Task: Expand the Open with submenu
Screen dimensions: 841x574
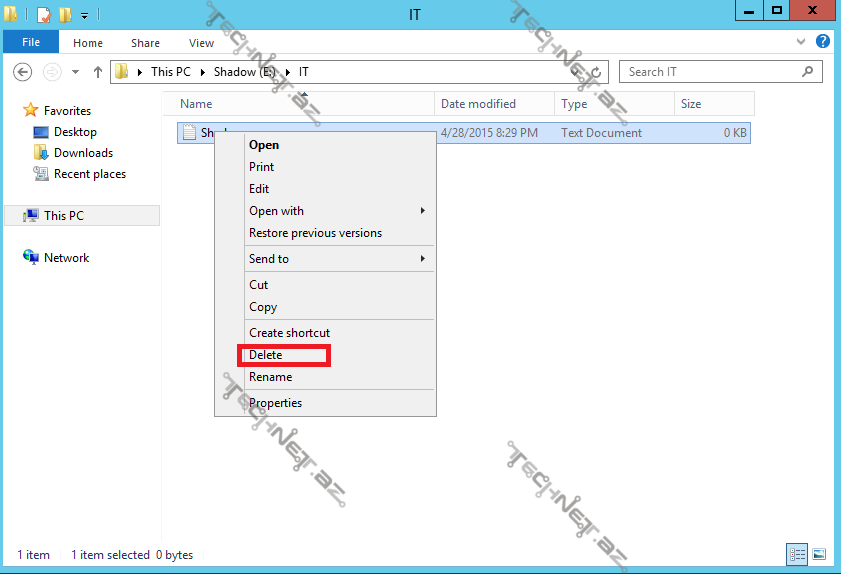Action: 422,211
